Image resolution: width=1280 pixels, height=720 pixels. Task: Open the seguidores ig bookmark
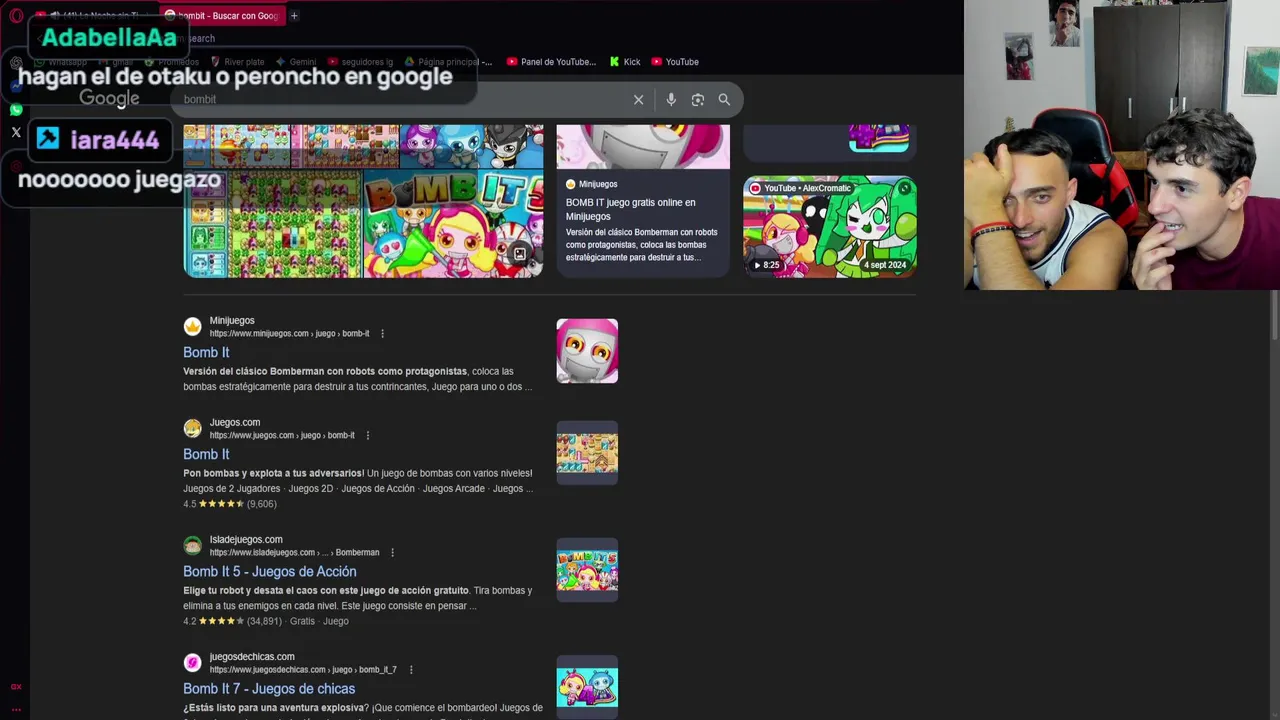(x=360, y=62)
